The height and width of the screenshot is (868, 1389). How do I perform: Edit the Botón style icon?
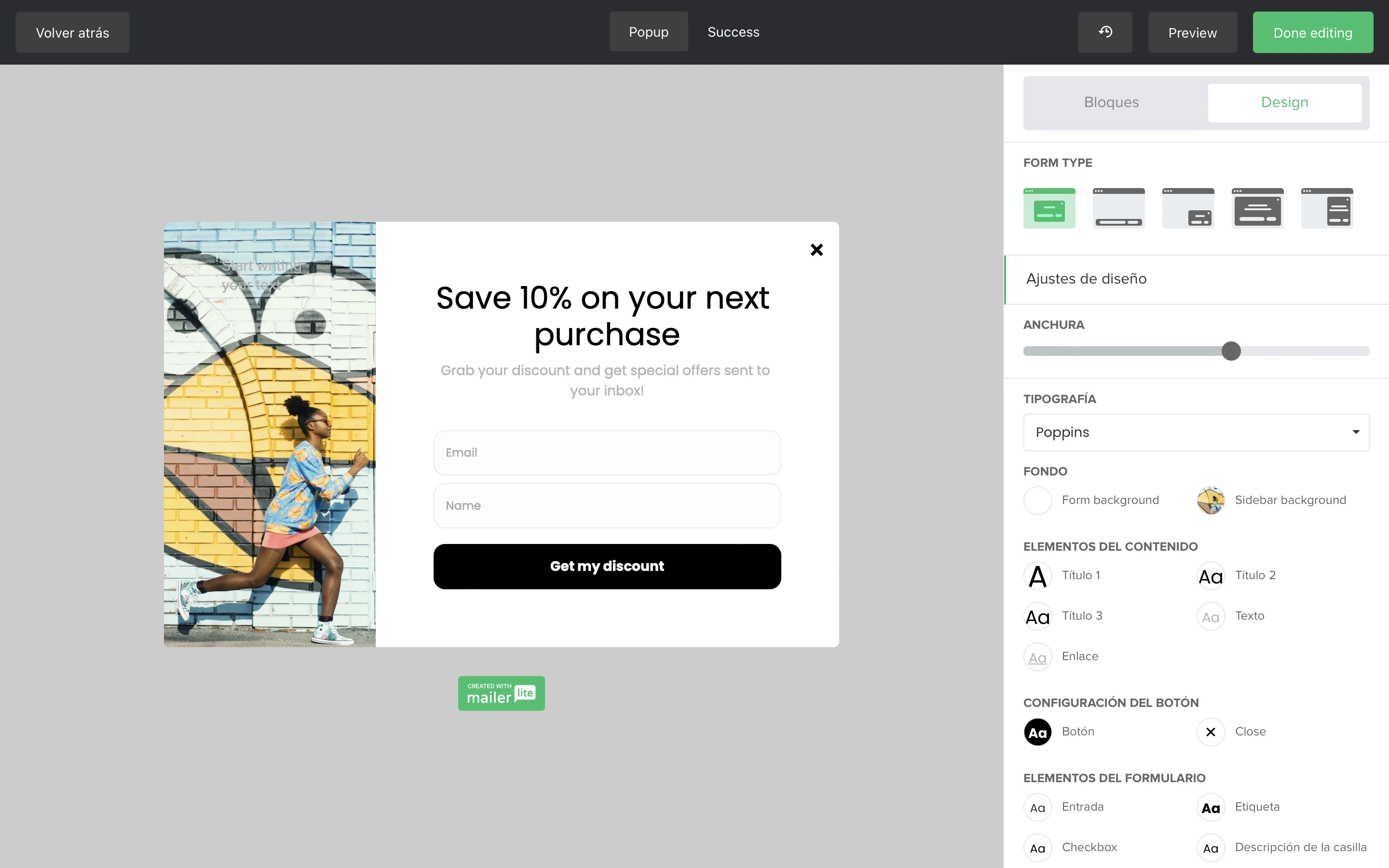[1038, 732]
